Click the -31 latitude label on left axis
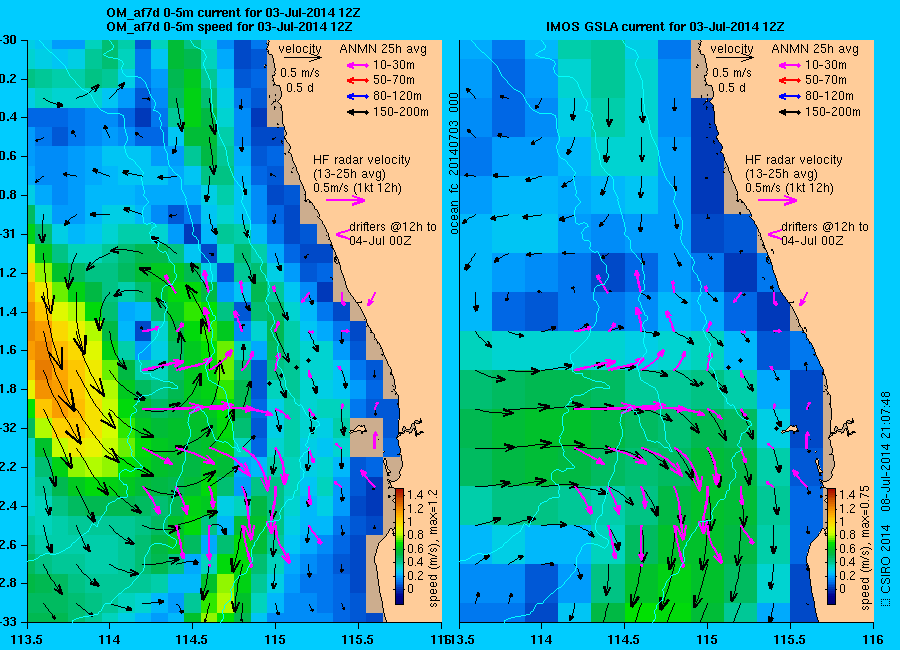 [x=9, y=235]
